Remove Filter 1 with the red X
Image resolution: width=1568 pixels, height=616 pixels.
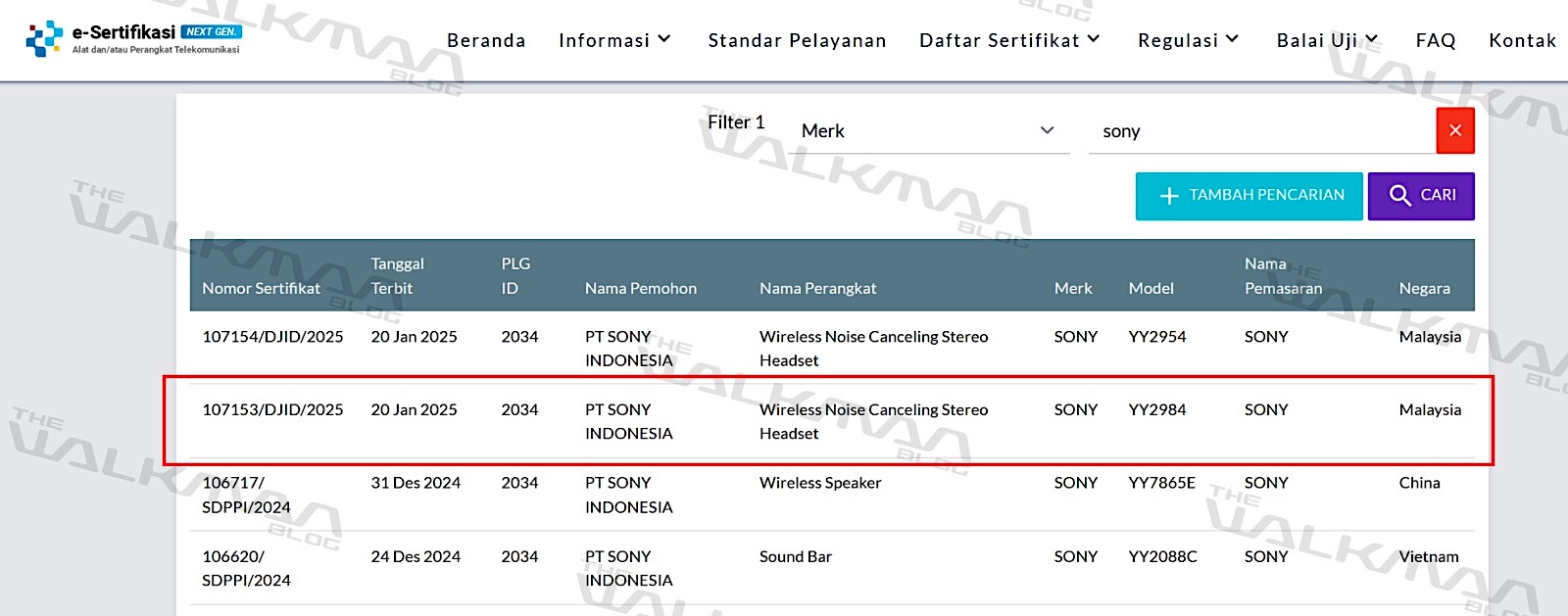click(1455, 130)
